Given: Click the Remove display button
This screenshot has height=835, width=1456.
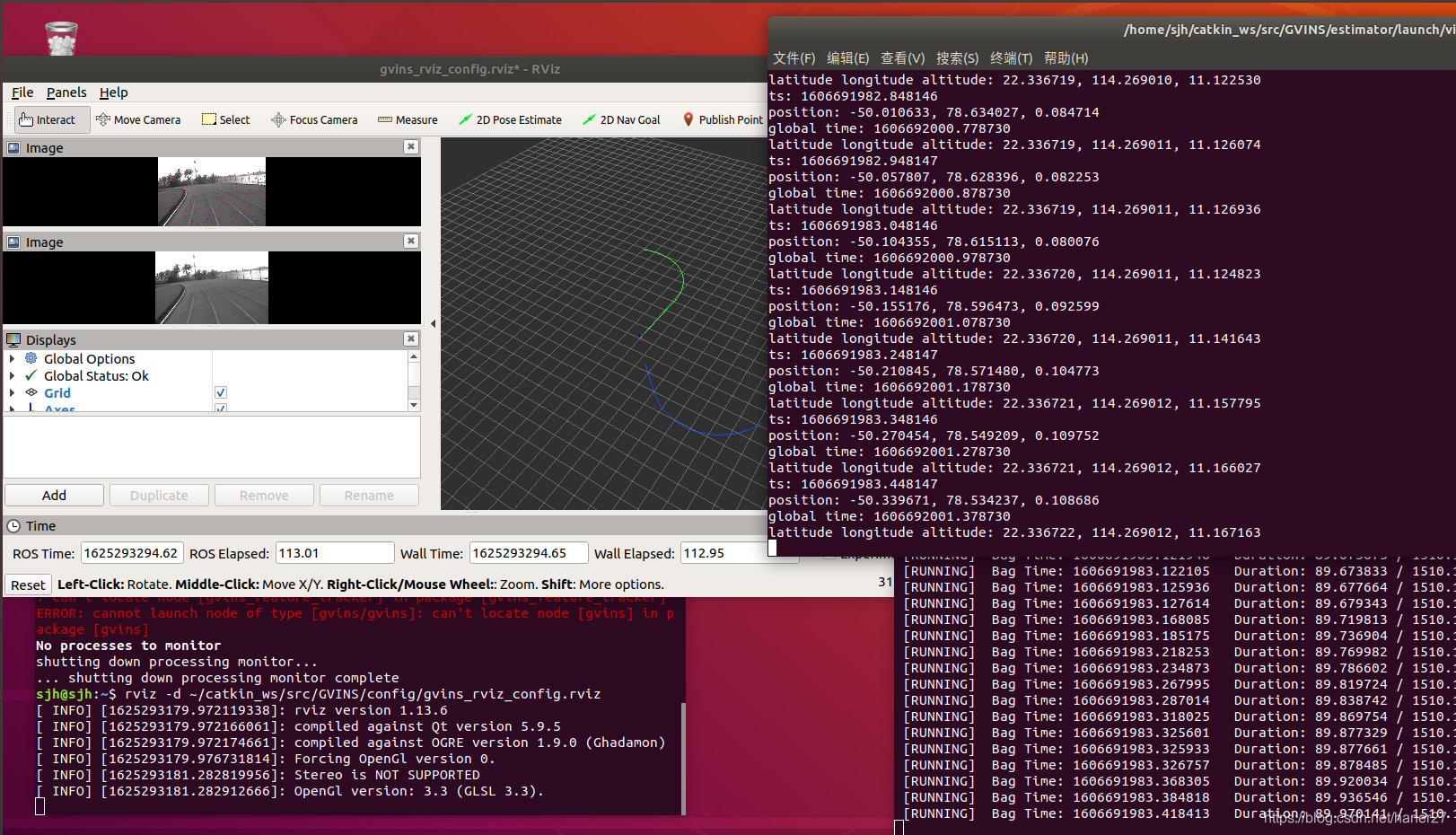Looking at the screenshot, I should [x=264, y=496].
